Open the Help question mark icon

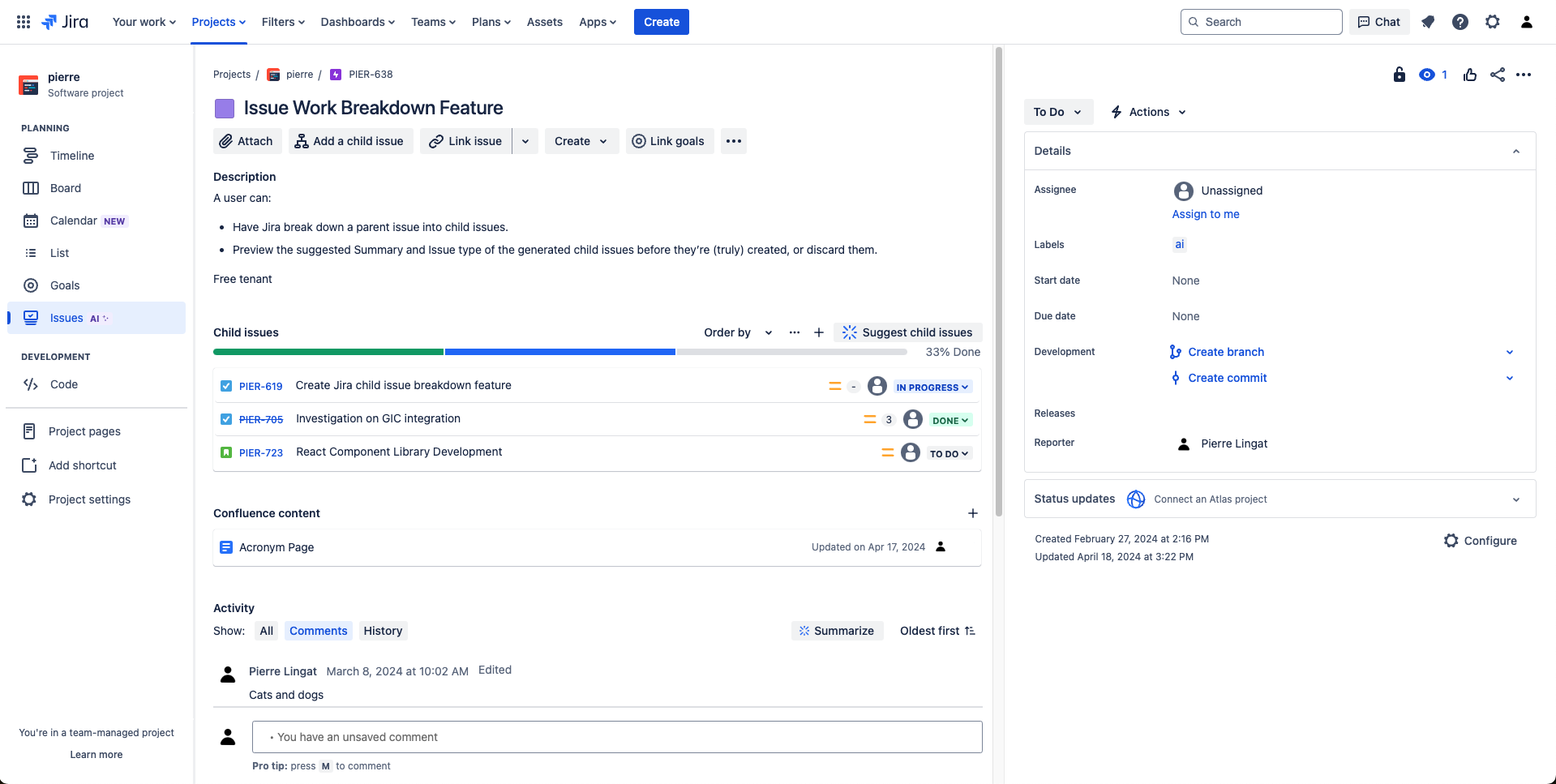coord(1460,22)
